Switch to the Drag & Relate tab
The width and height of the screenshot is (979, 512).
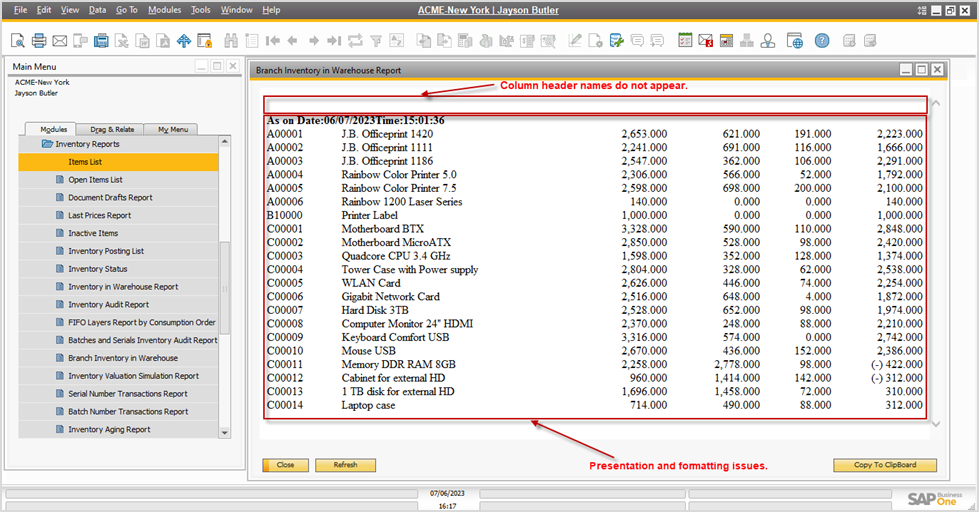(112, 129)
